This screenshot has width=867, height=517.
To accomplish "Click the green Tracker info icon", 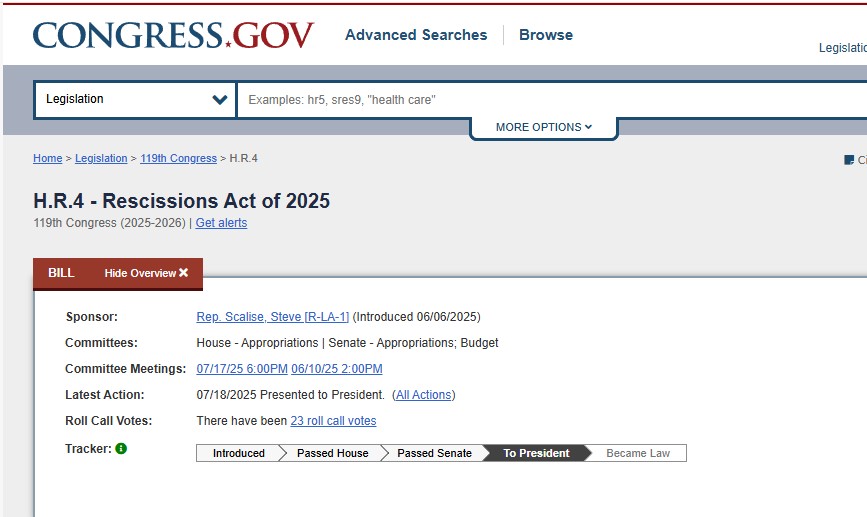I will 121,448.
